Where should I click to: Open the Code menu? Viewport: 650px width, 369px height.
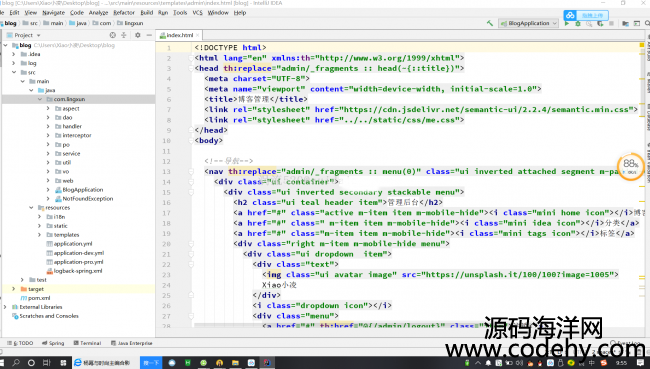pyautogui.click(x=77, y=13)
